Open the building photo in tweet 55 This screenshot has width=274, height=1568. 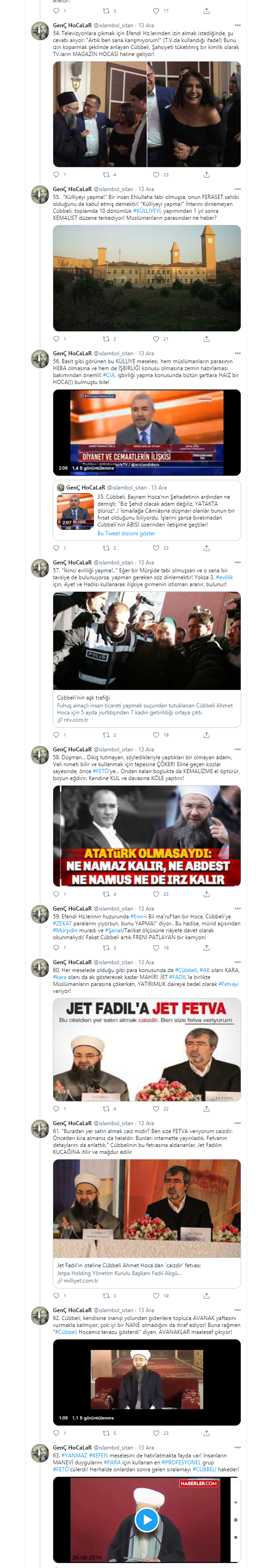(x=147, y=278)
